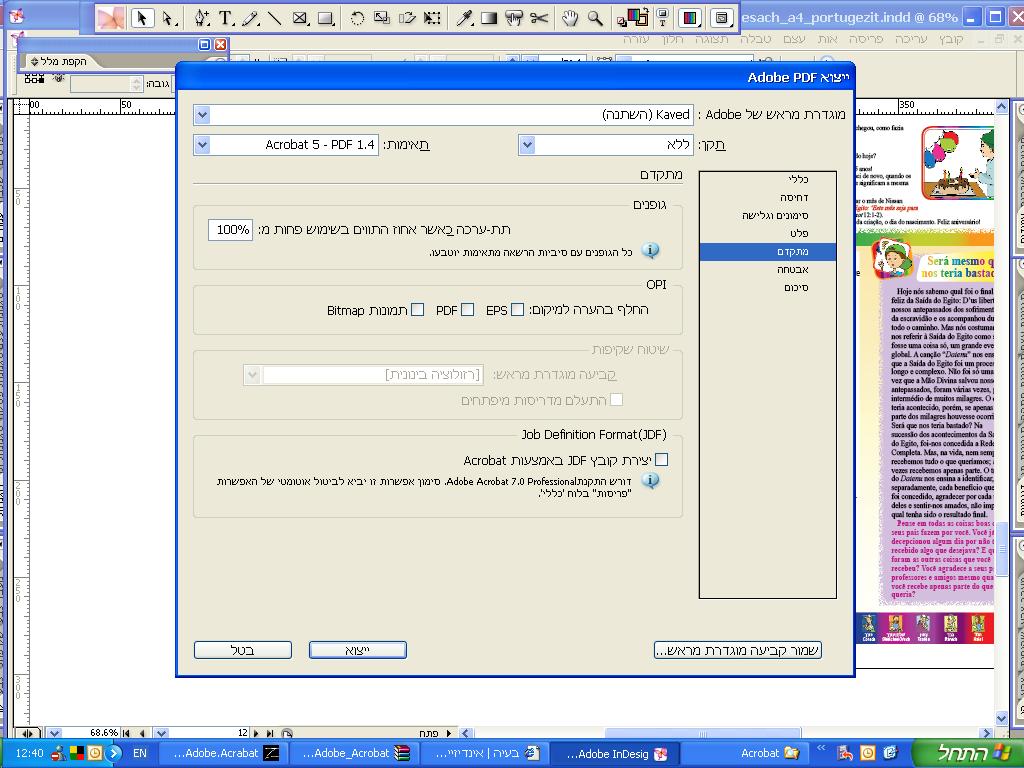1024x768 pixels.
Task: Click the Apply Color toolbar button
Action: click(x=690, y=18)
